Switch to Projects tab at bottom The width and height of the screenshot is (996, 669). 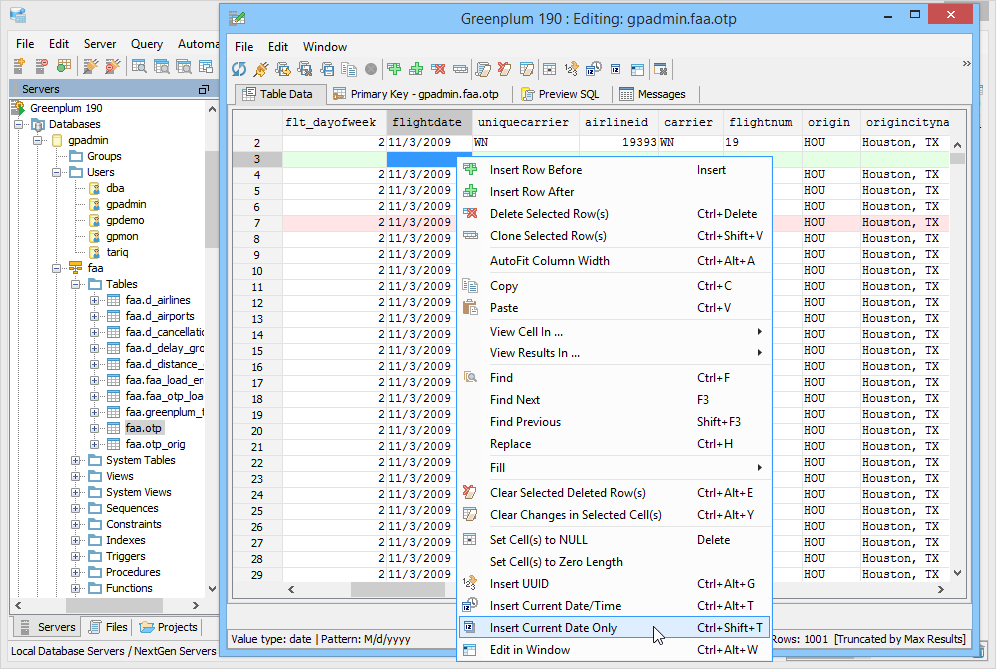(x=169, y=627)
